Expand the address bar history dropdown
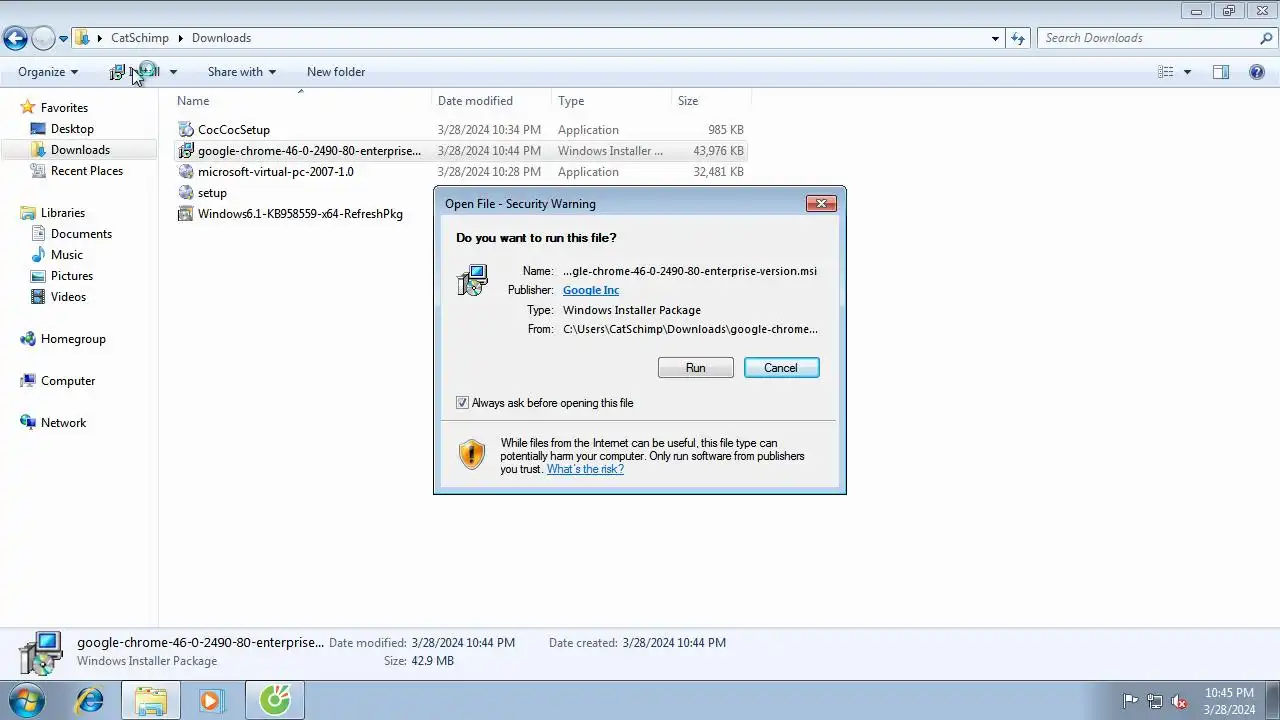Image resolution: width=1280 pixels, height=720 pixels. click(995, 39)
